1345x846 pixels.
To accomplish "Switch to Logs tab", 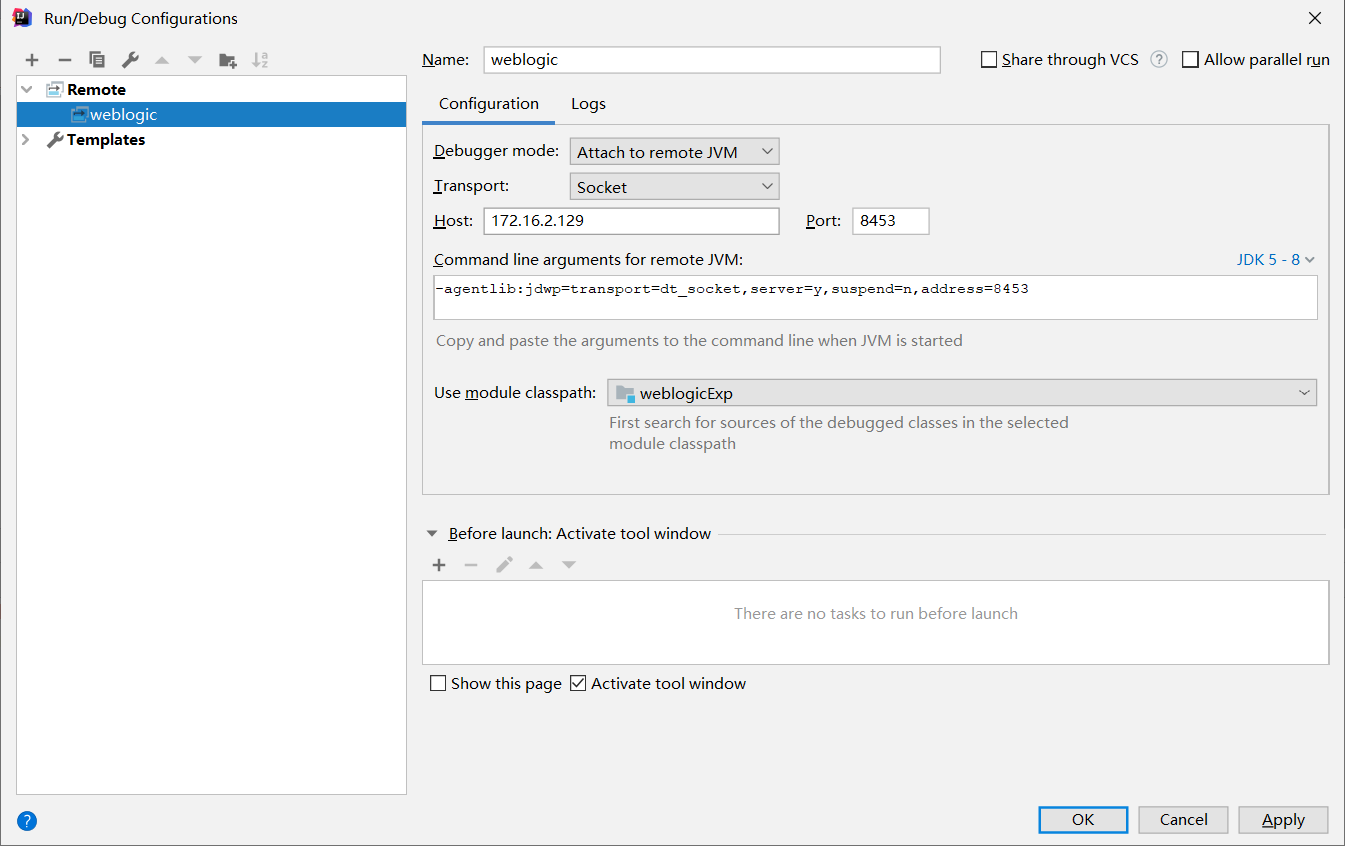I will coord(589,104).
